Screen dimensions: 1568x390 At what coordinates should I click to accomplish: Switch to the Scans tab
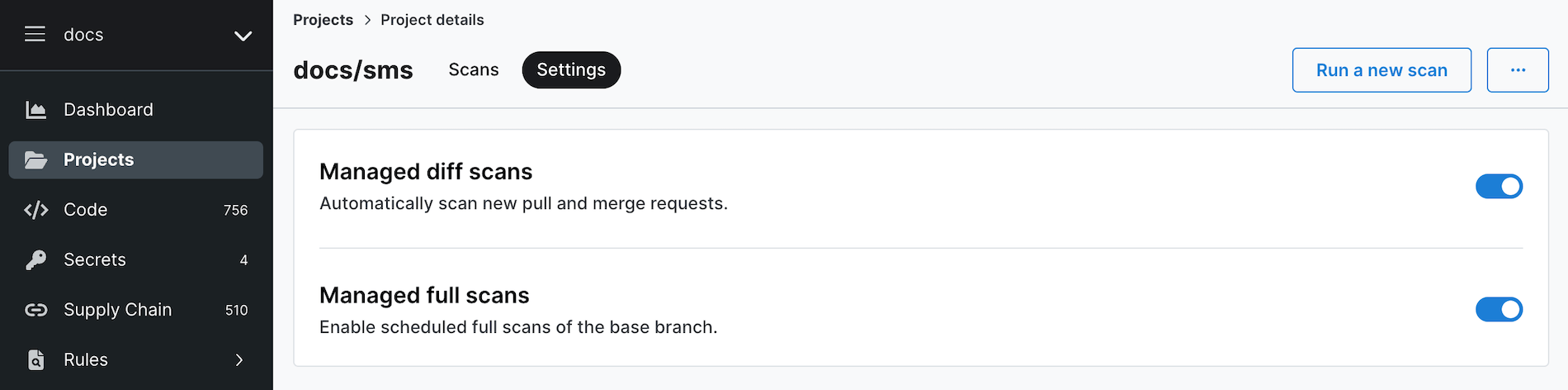click(474, 70)
